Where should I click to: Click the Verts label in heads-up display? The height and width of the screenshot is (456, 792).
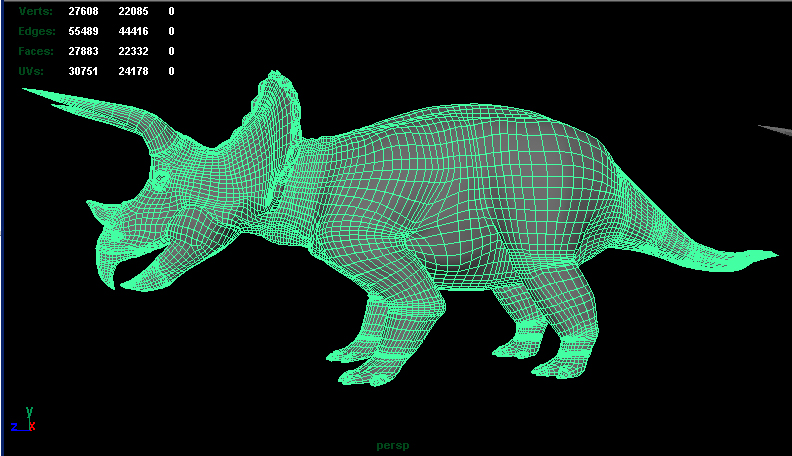[x=35, y=11]
